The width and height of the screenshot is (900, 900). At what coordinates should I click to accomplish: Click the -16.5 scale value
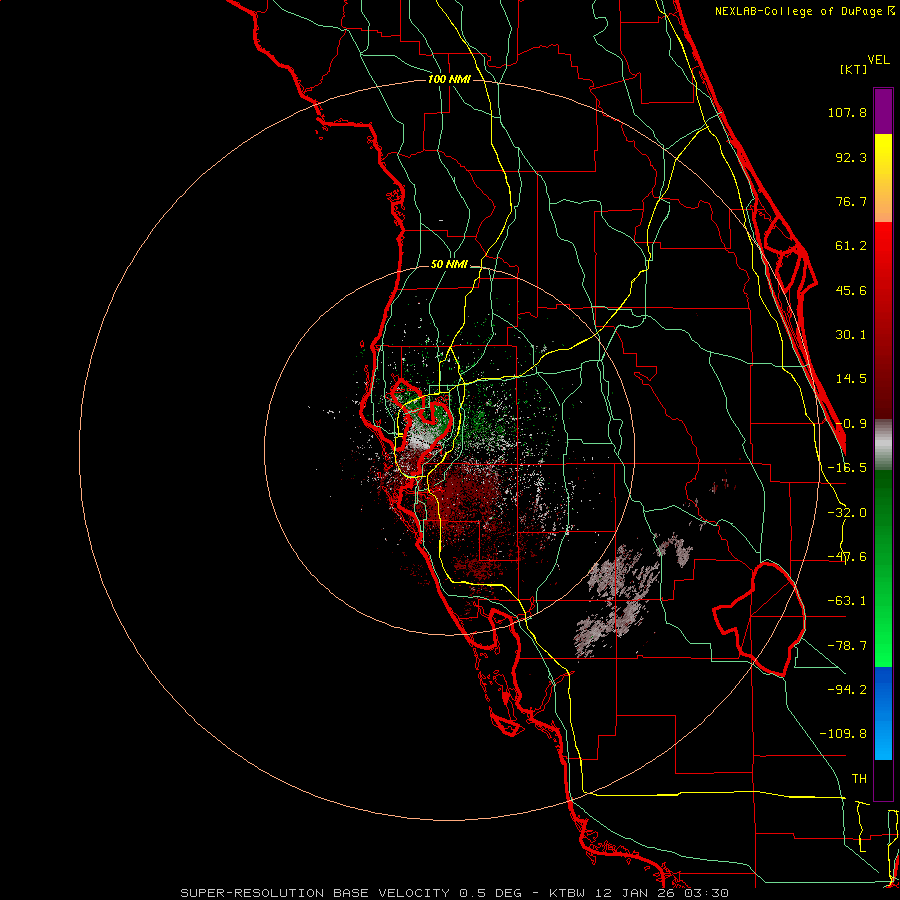[x=847, y=468]
